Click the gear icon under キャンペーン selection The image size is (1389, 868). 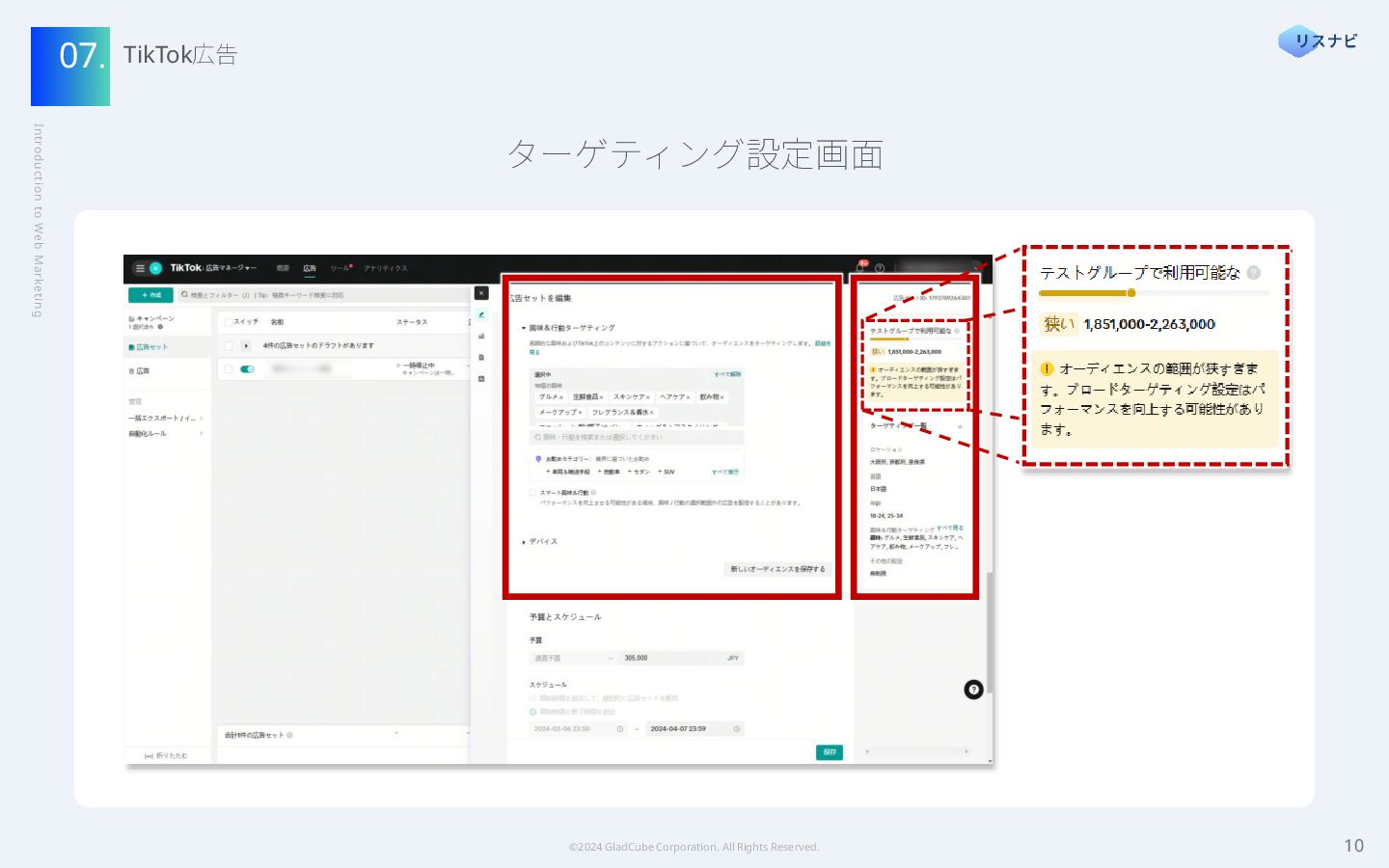pyautogui.click(x=160, y=327)
